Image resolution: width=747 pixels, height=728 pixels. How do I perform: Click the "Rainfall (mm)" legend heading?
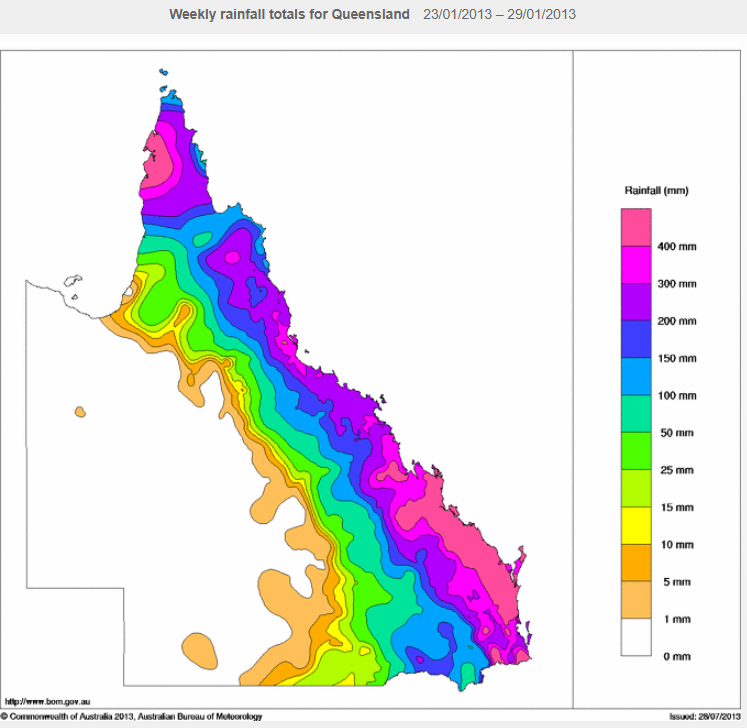click(656, 190)
